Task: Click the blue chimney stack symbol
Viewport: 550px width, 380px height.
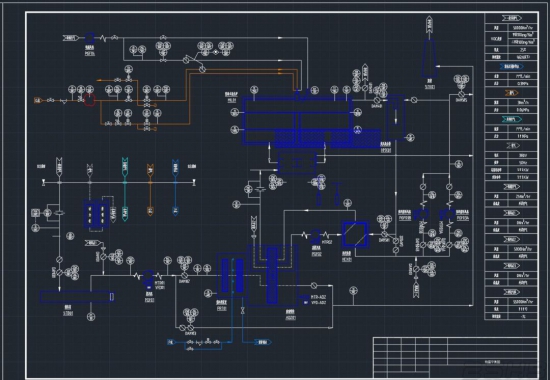Action: coord(429,58)
